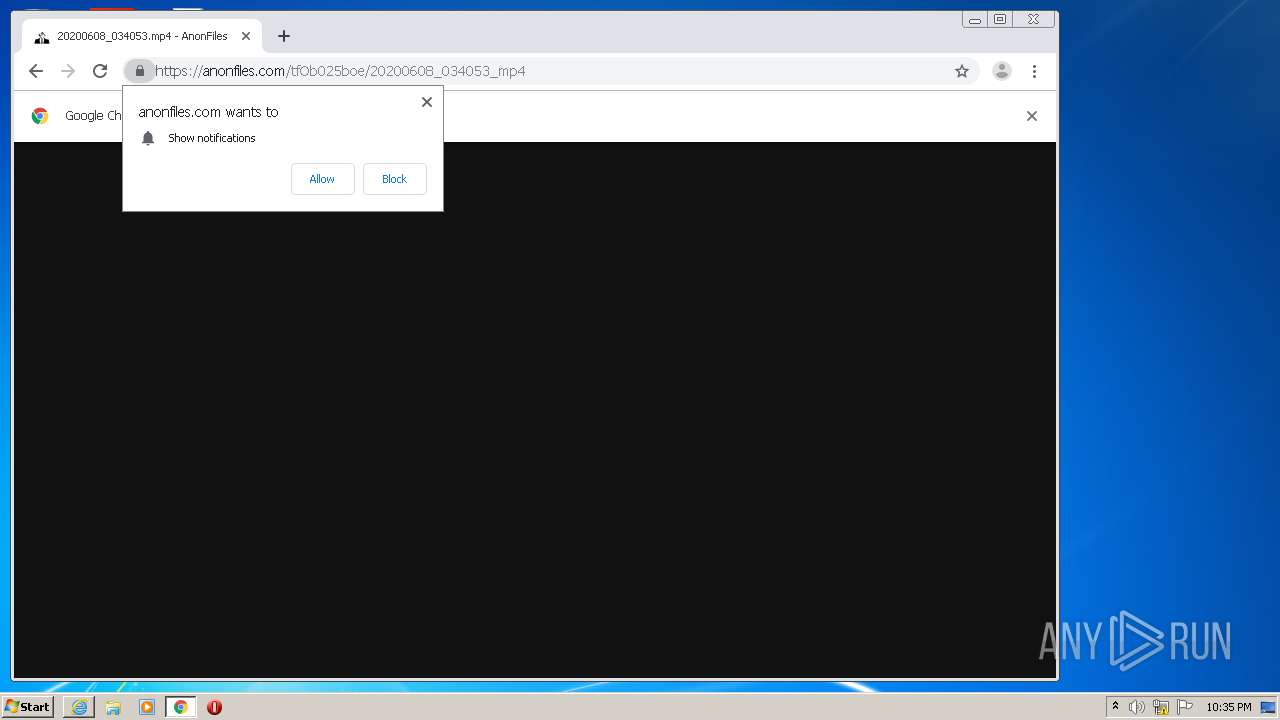Viewport: 1280px width, 720px height.
Task: Open Chrome three-dot menu
Action: pyautogui.click(x=1034, y=71)
